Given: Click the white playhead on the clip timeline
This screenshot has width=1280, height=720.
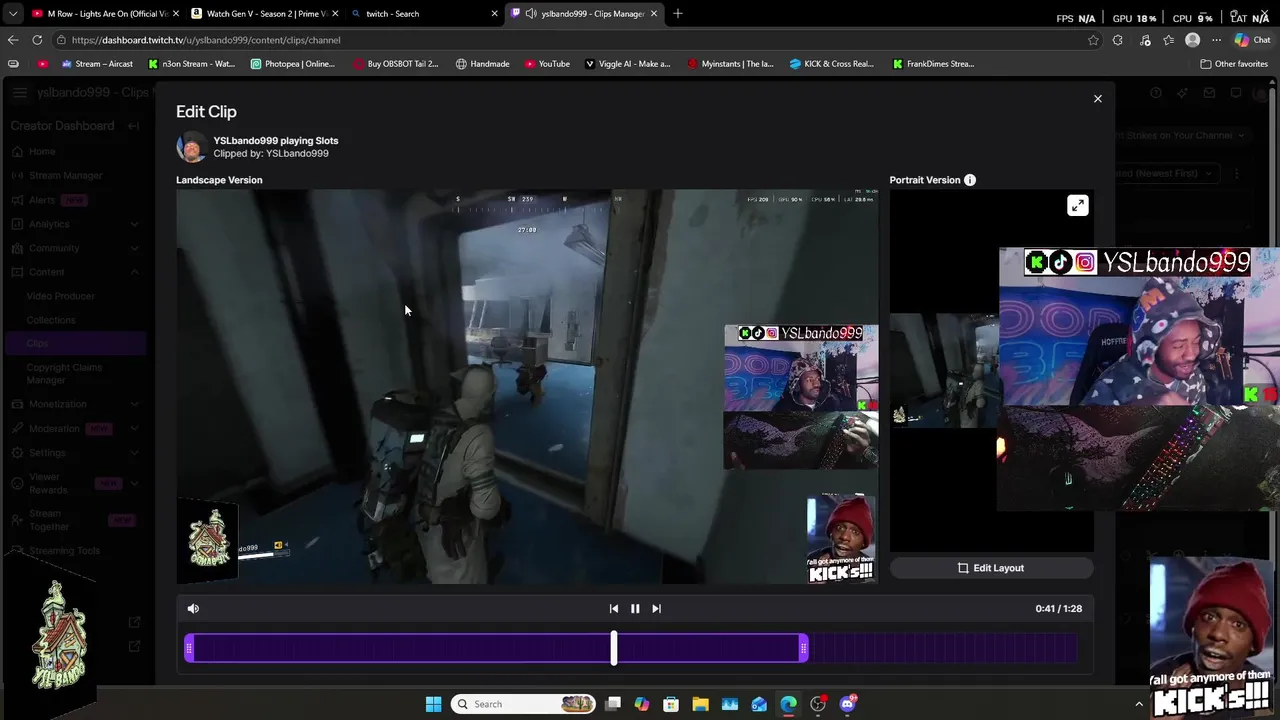Looking at the screenshot, I should coord(614,648).
